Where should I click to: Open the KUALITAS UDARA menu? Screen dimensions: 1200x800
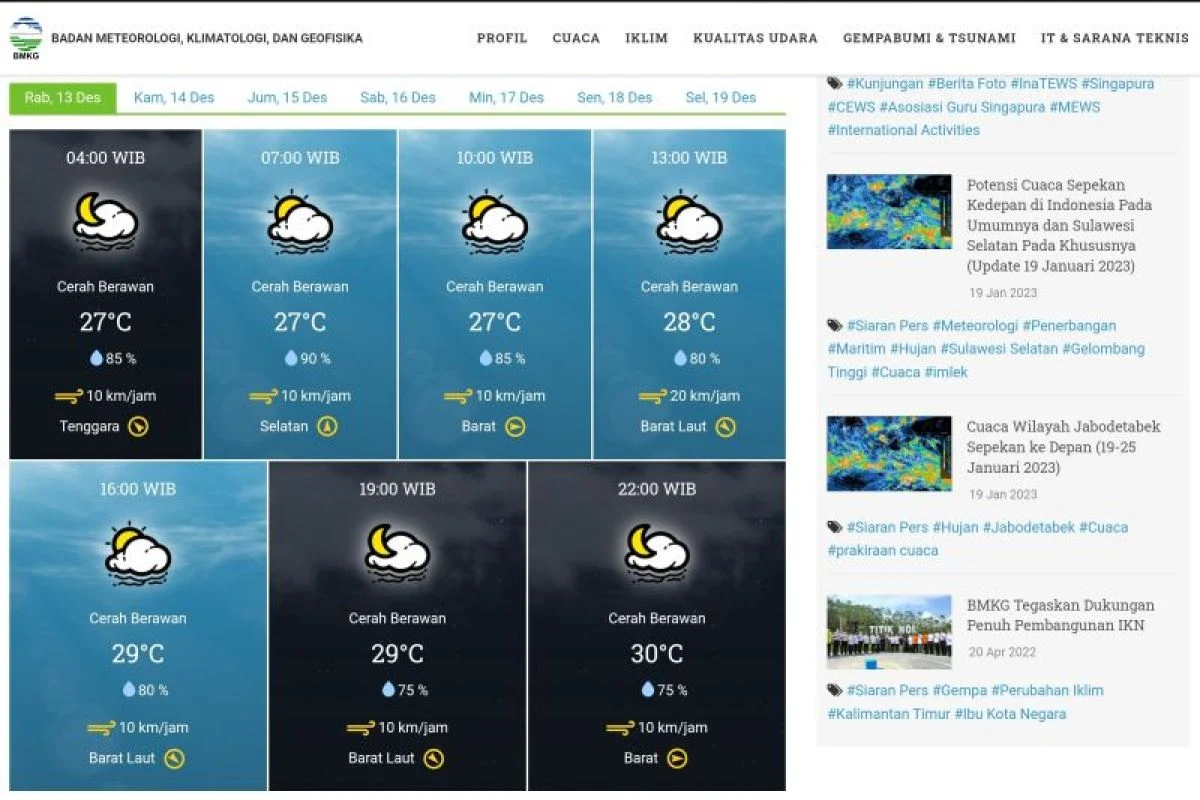755,38
